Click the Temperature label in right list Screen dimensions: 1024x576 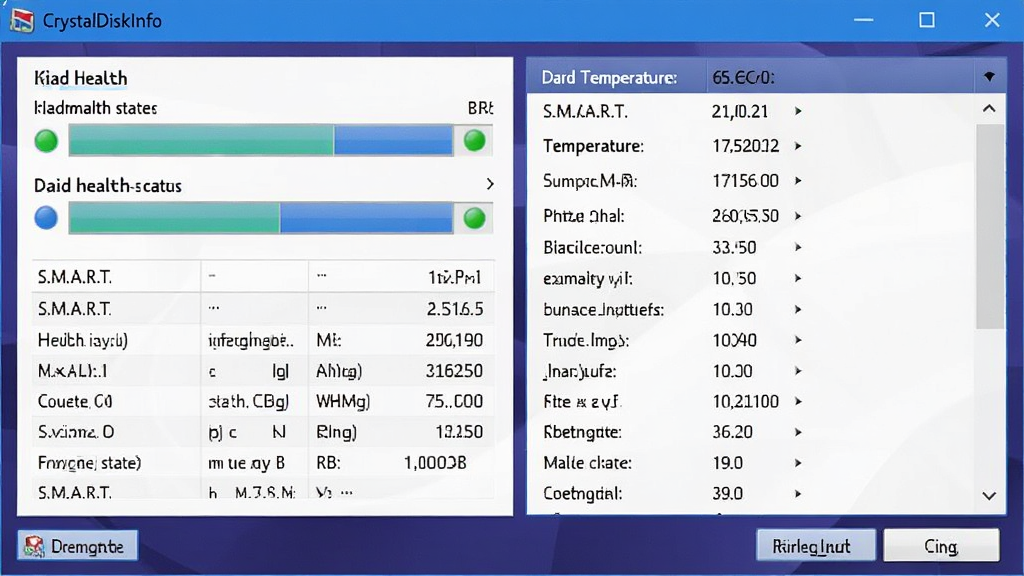tap(593, 146)
